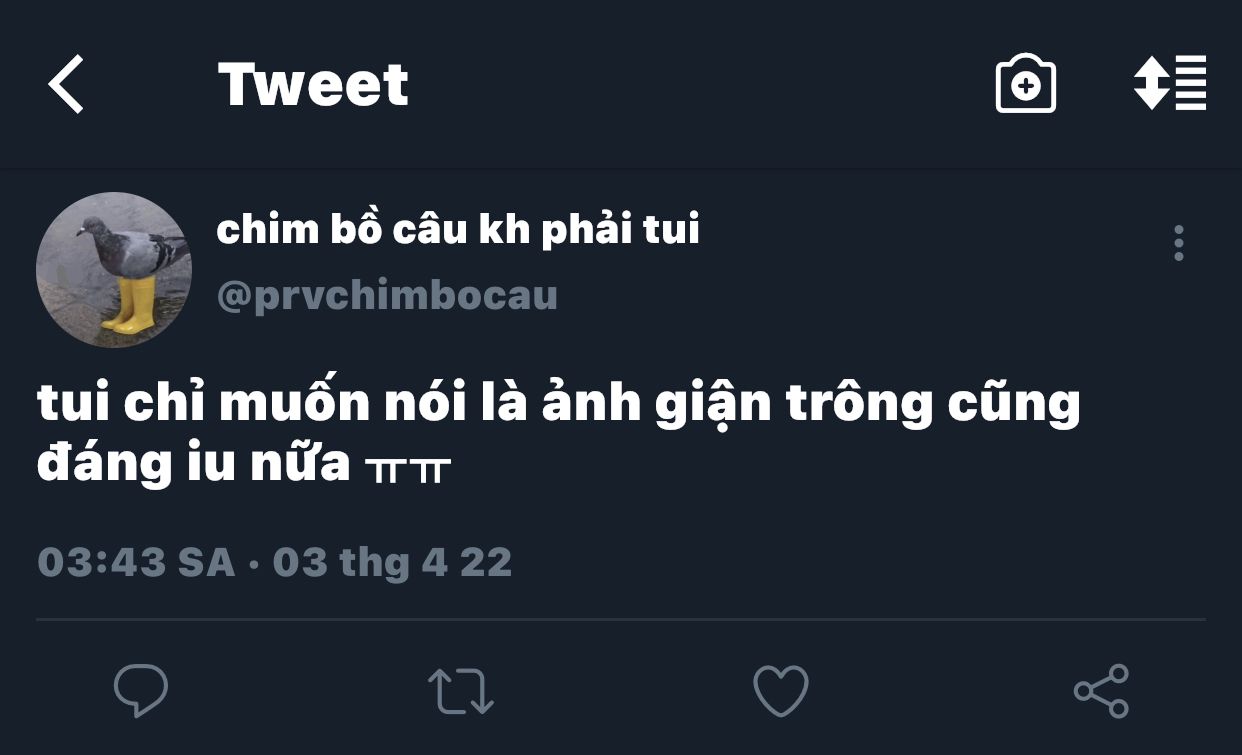Tap the Tweet header title

313,85
